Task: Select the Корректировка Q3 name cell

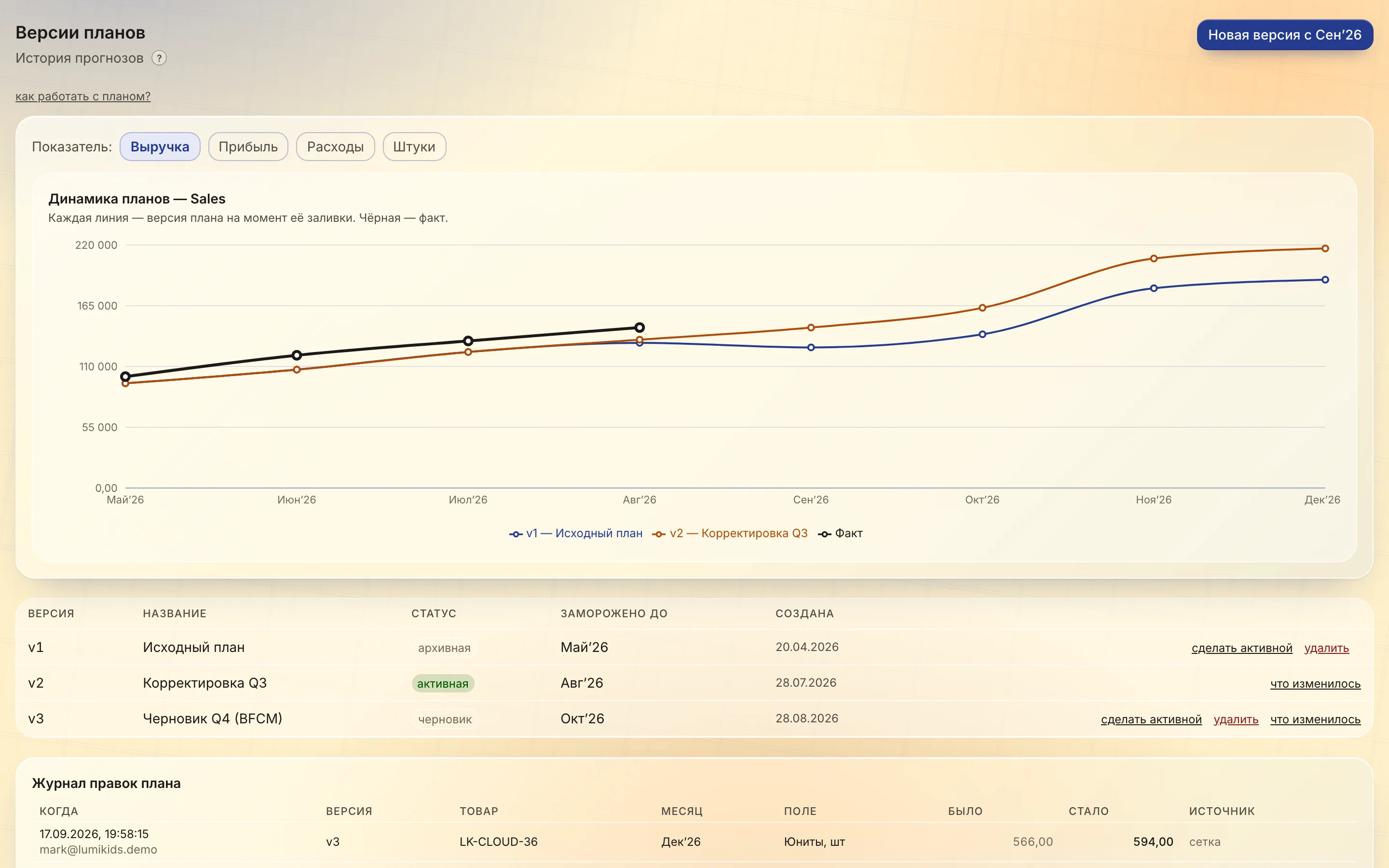Action: point(205,682)
